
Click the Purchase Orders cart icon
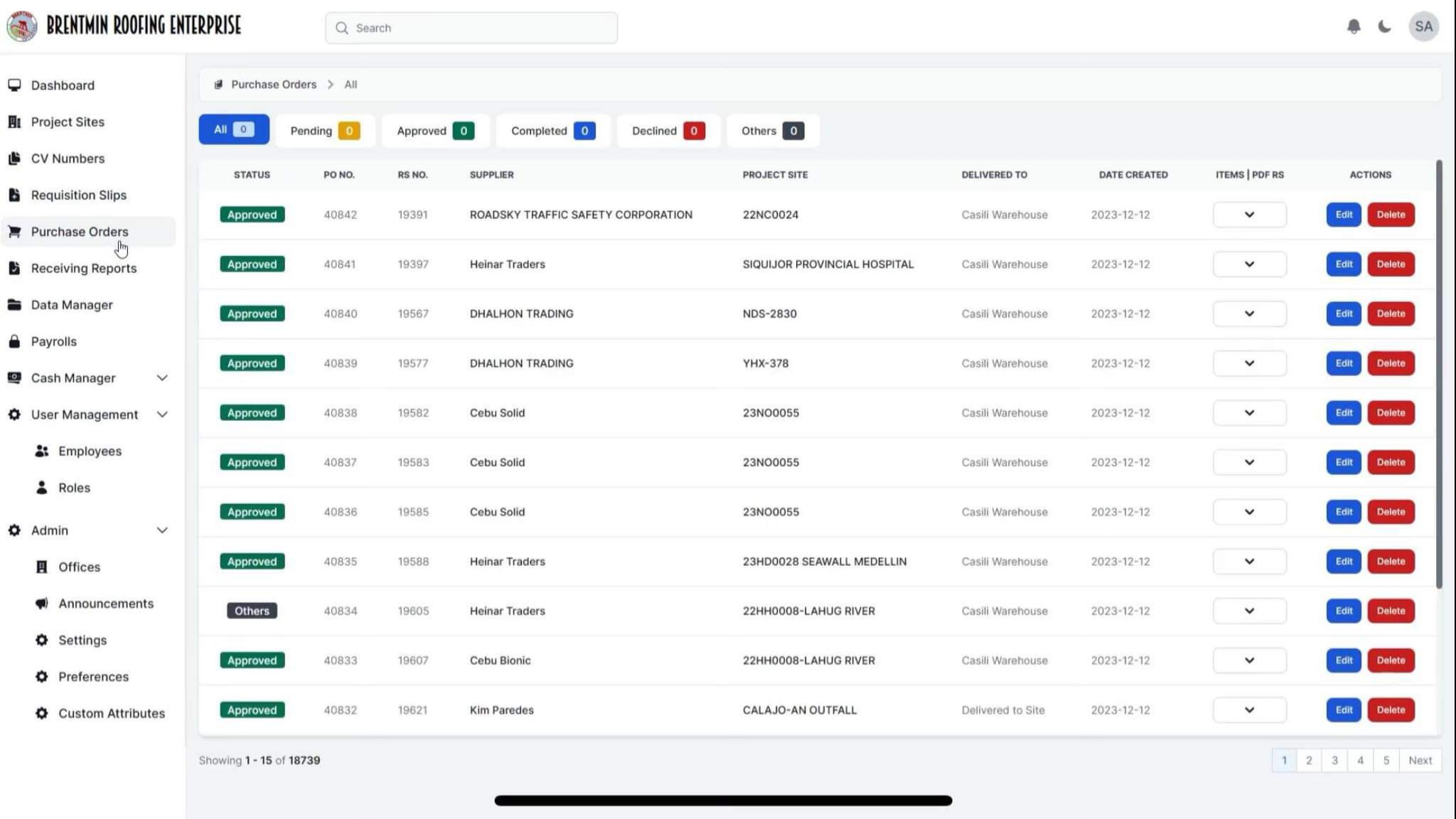[14, 232]
